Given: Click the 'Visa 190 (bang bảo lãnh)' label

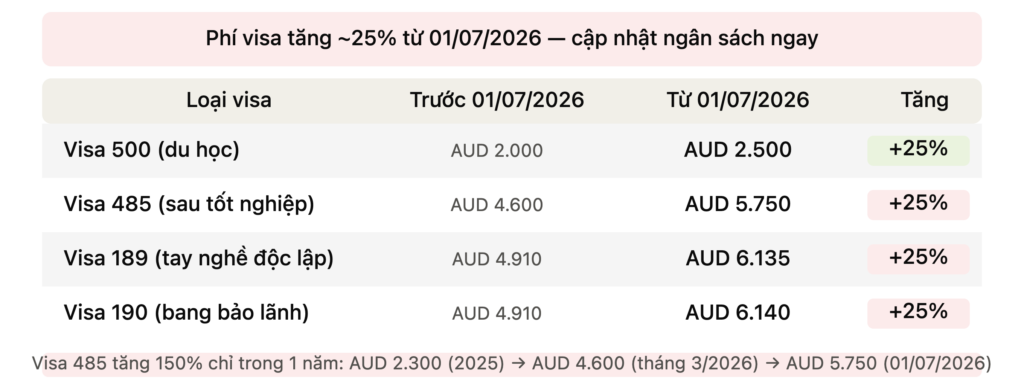Looking at the screenshot, I should click(186, 312).
